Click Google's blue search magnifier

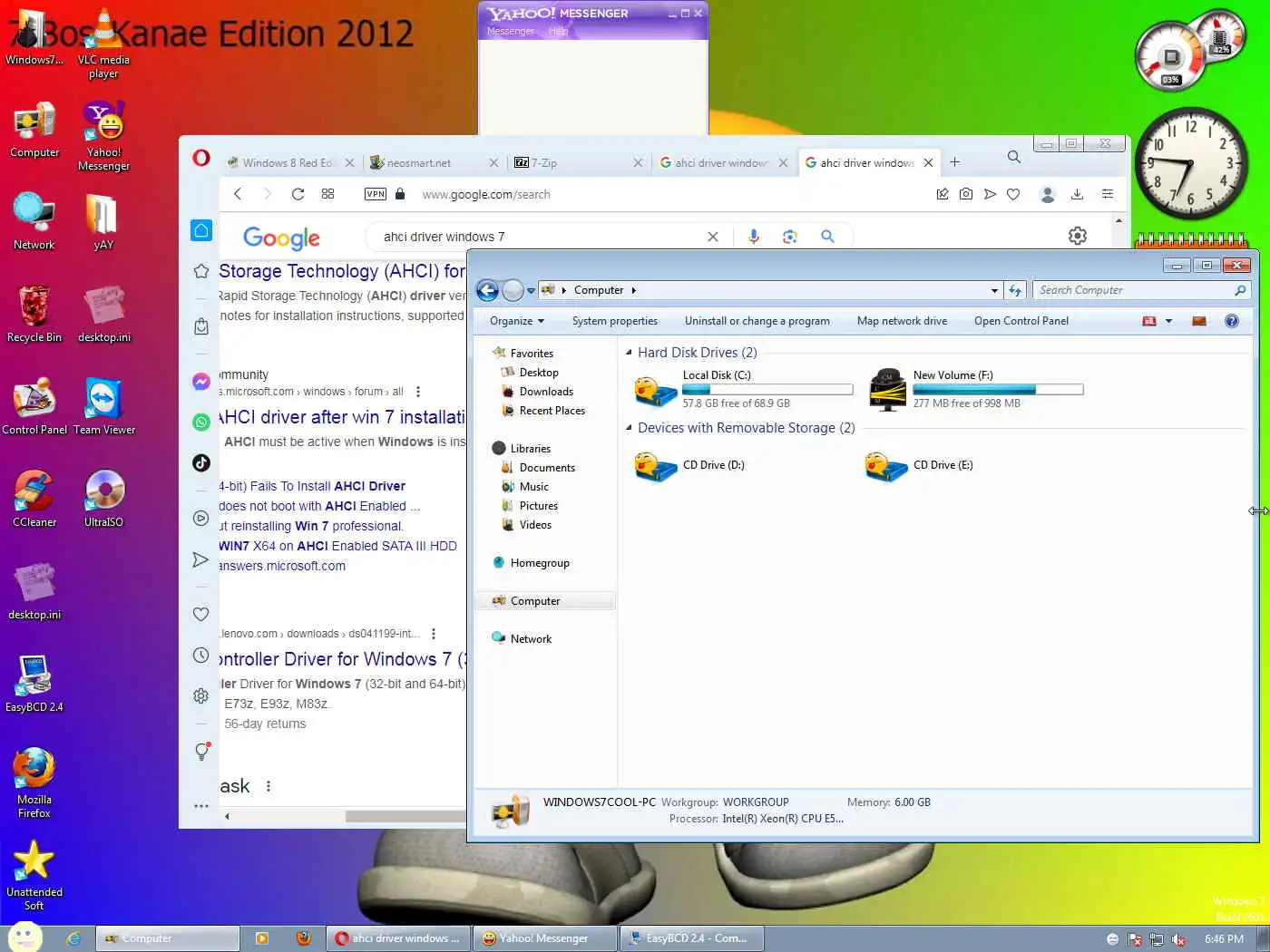827,236
